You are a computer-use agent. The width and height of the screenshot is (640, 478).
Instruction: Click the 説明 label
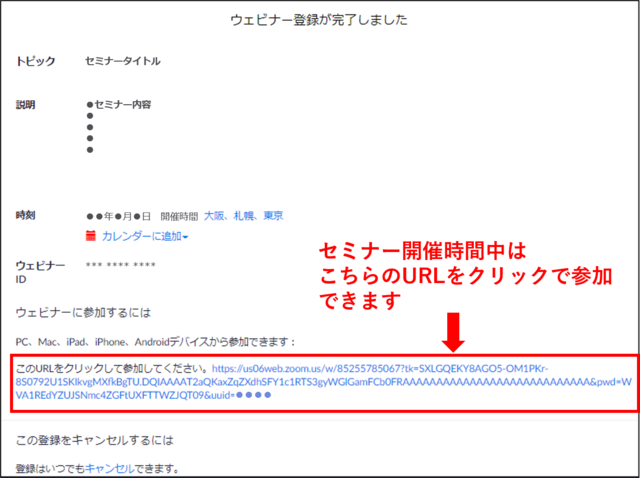[x=26, y=104]
